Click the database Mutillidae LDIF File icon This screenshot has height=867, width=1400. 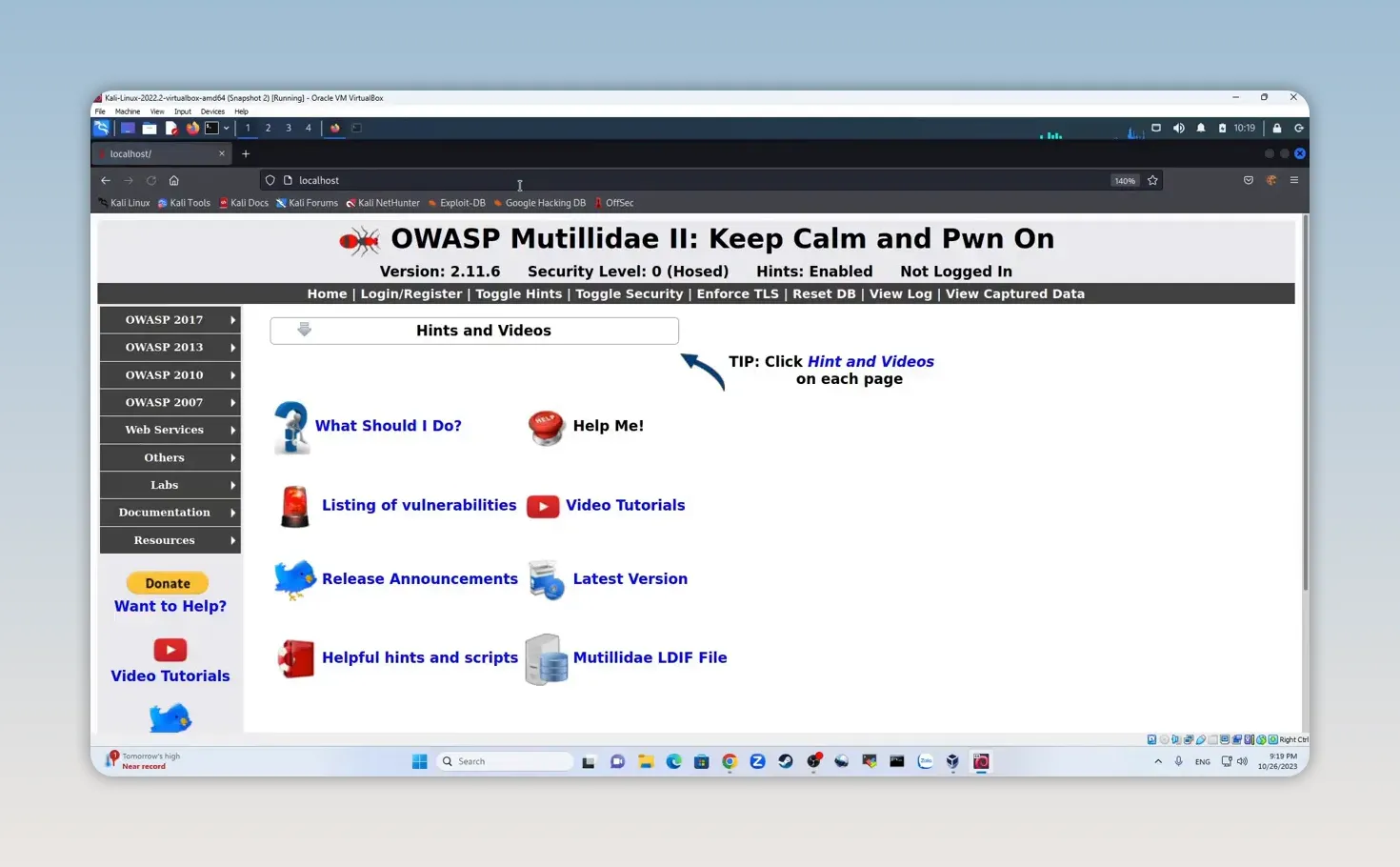[x=547, y=659]
